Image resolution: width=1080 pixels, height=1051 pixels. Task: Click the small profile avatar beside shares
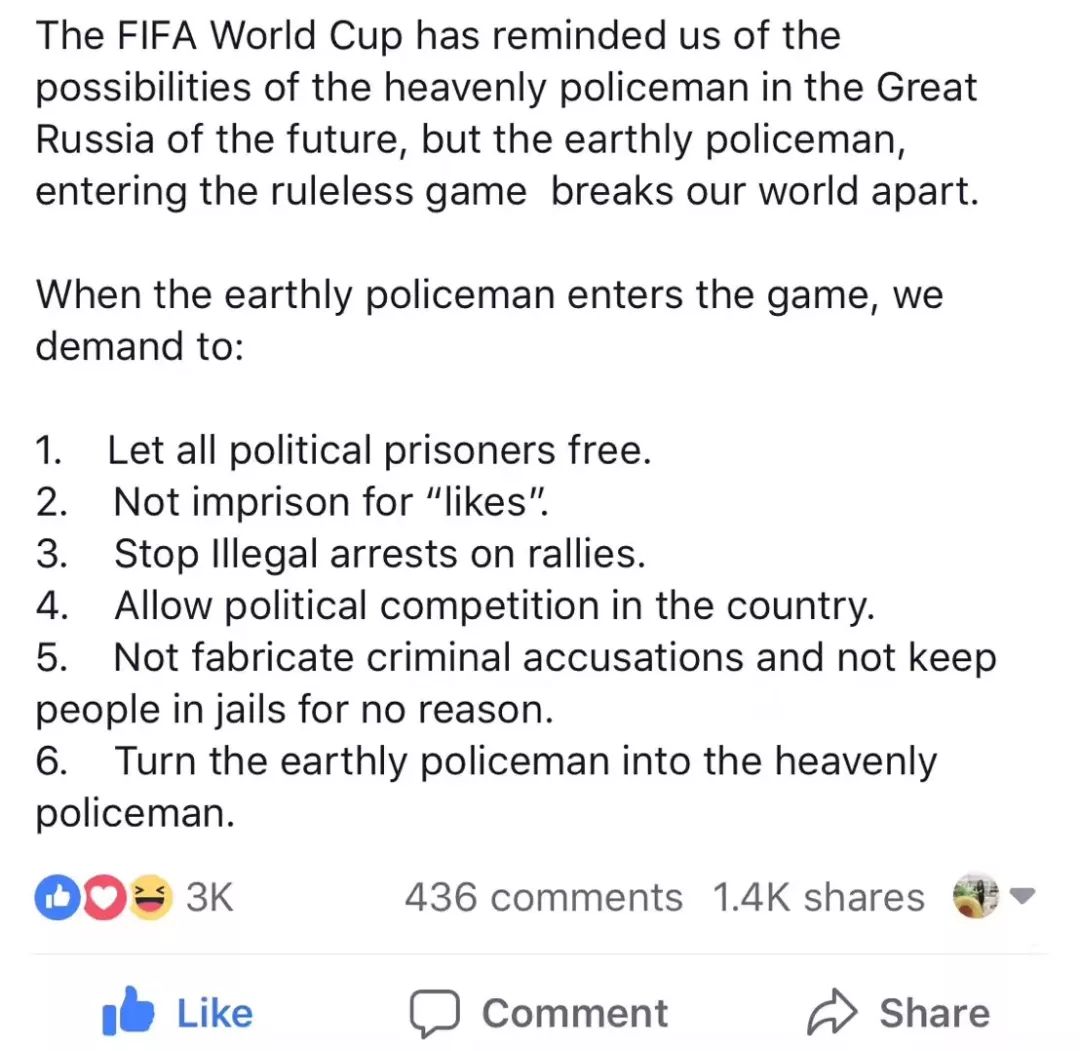coord(975,895)
